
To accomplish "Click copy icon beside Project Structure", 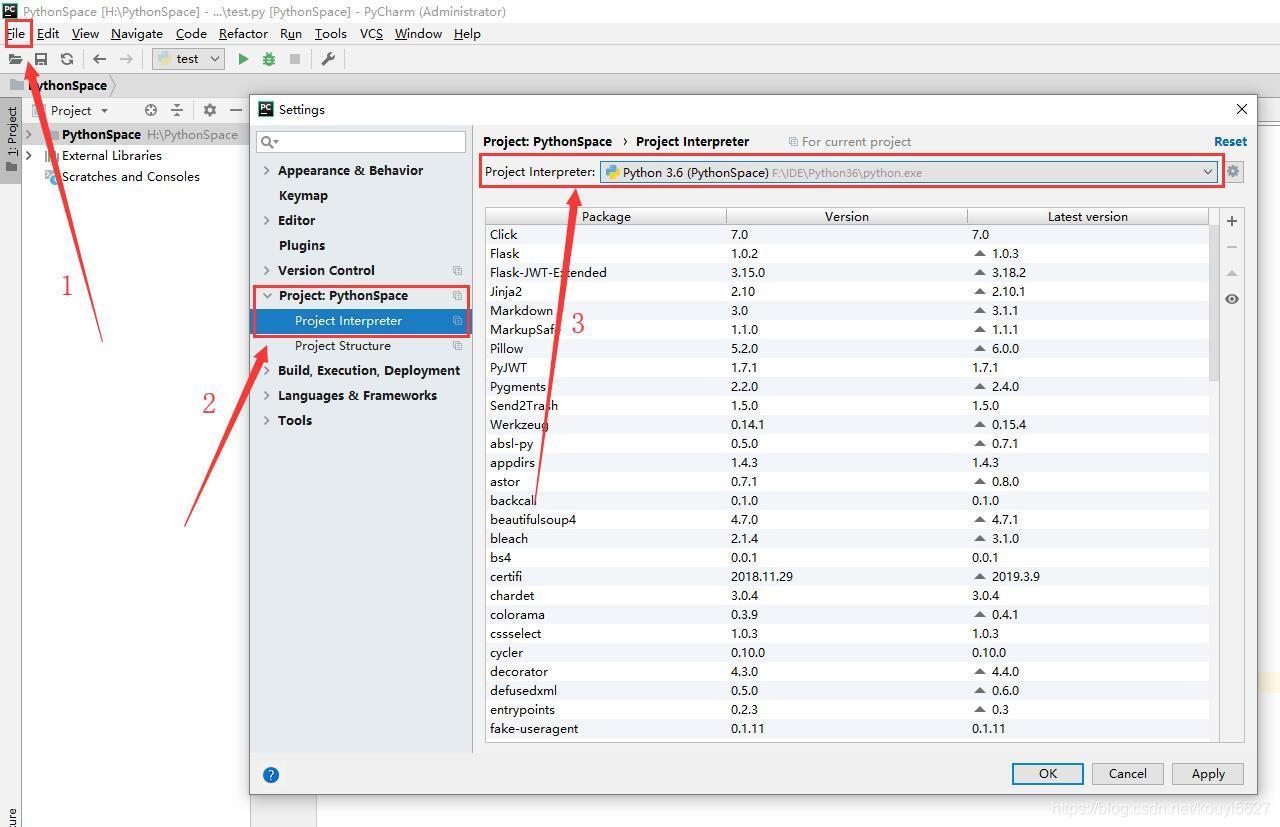I will [457, 346].
